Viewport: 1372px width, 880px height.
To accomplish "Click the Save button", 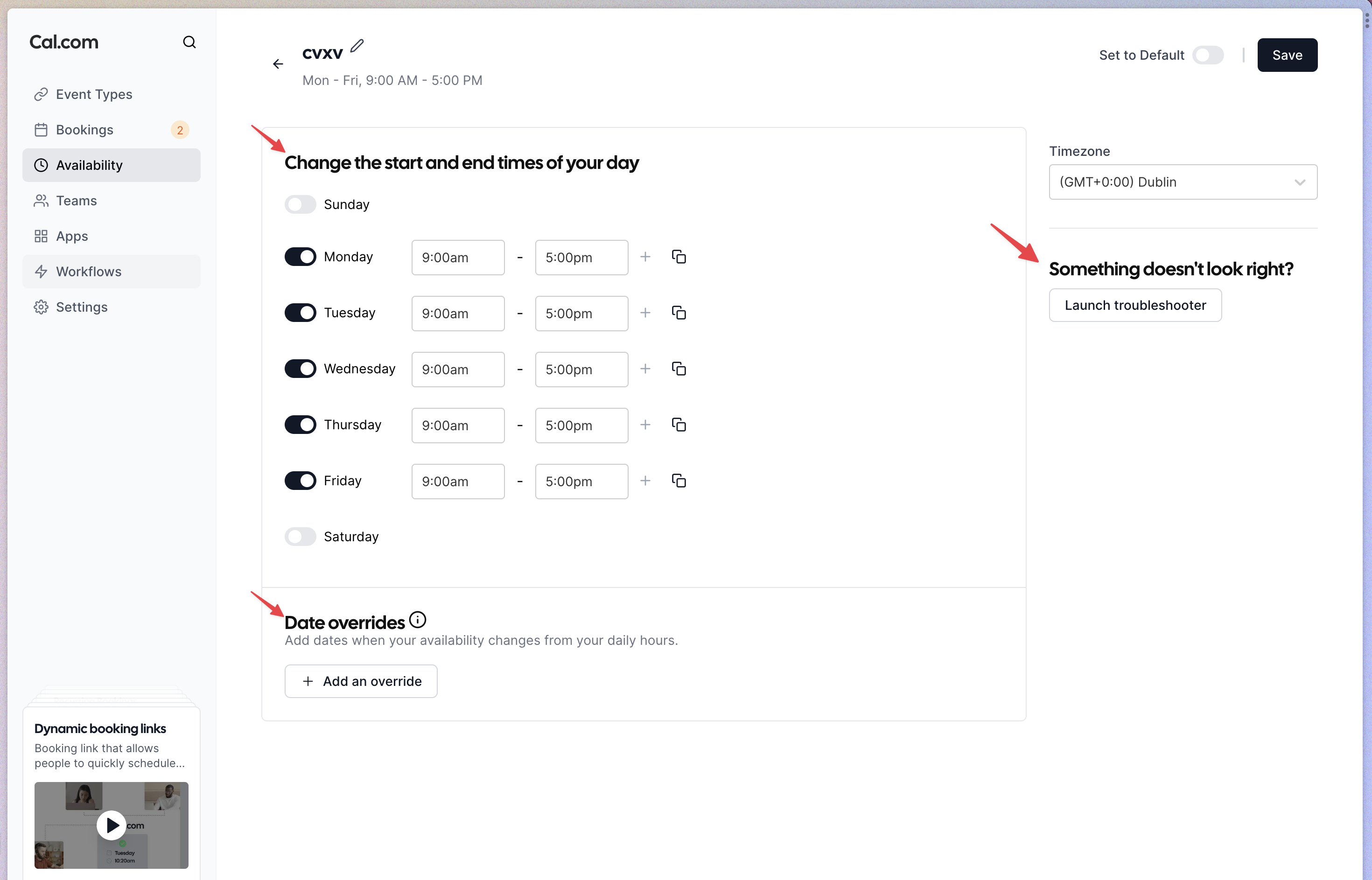I will coord(1287,56).
